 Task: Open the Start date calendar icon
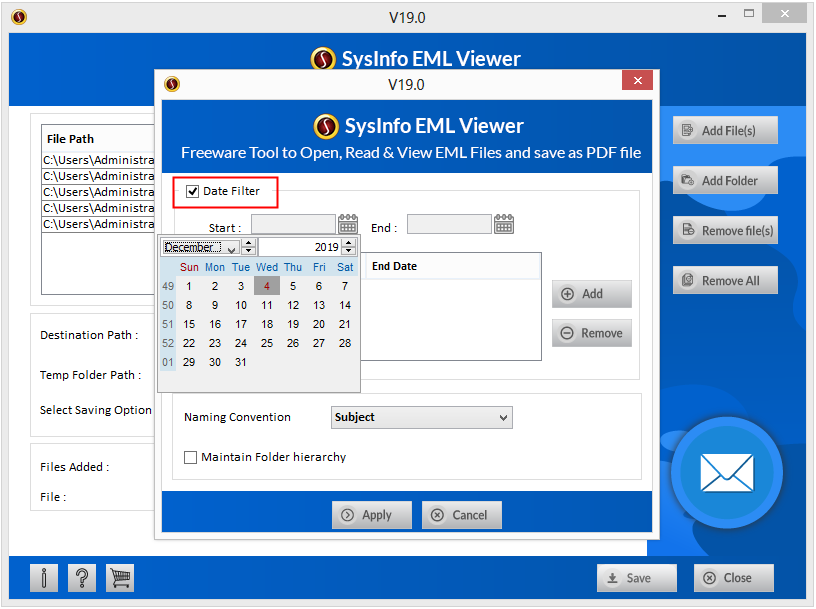pos(348,224)
